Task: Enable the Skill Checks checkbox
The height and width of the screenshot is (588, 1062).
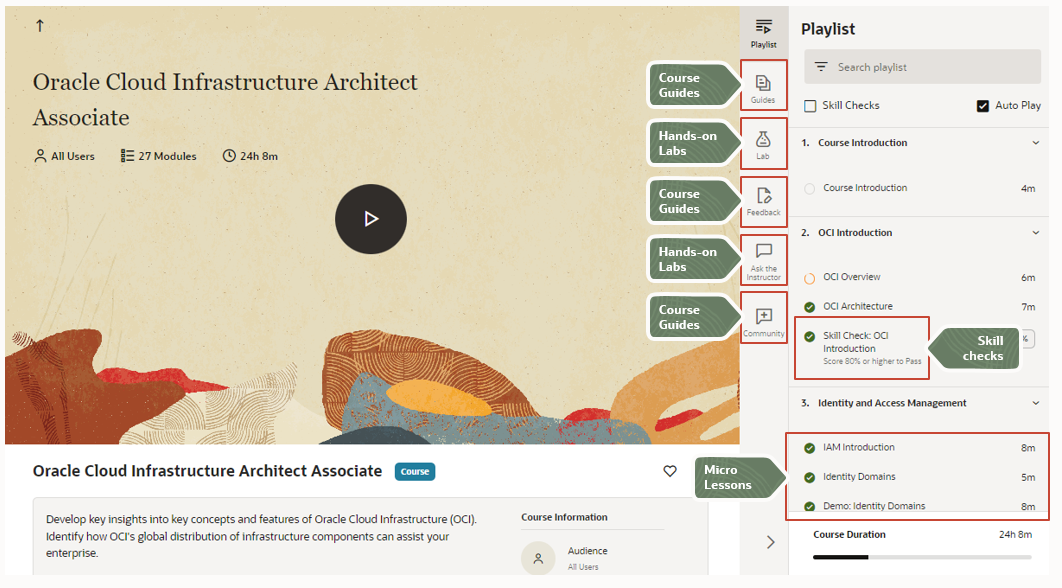Action: pos(810,106)
